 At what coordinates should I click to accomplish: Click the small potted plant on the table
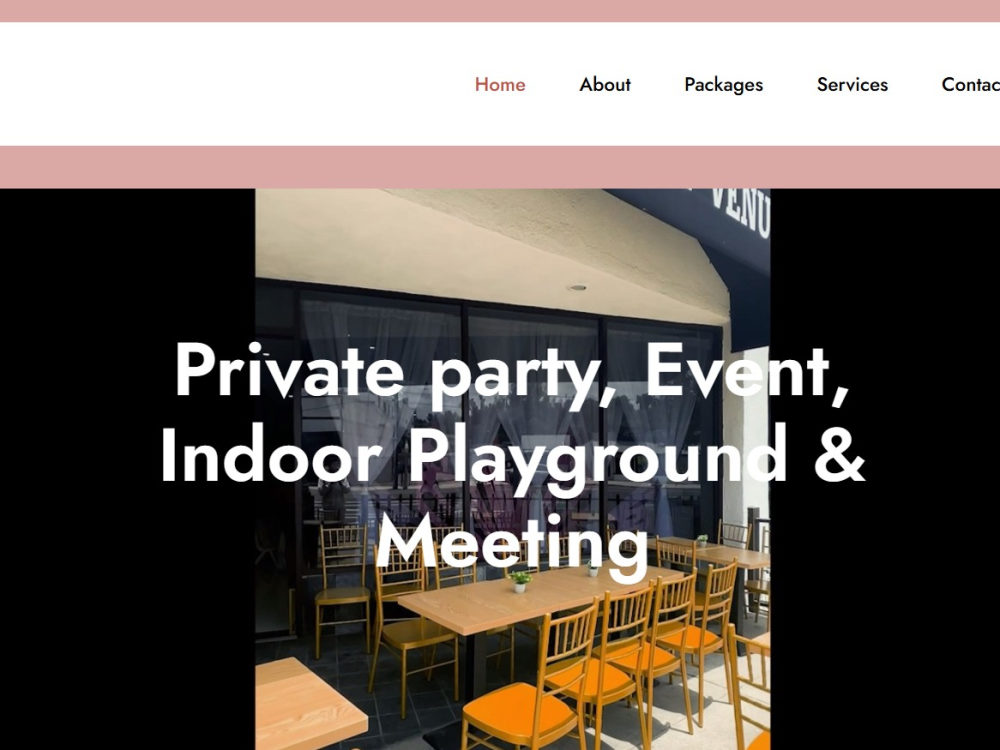tap(520, 582)
